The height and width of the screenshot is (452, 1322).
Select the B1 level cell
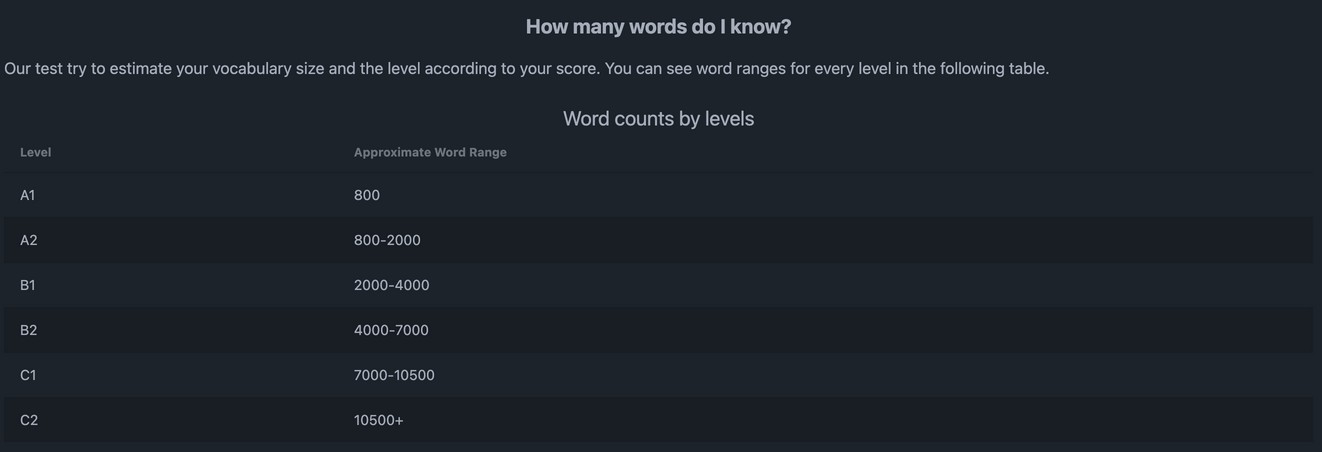click(28, 285)
